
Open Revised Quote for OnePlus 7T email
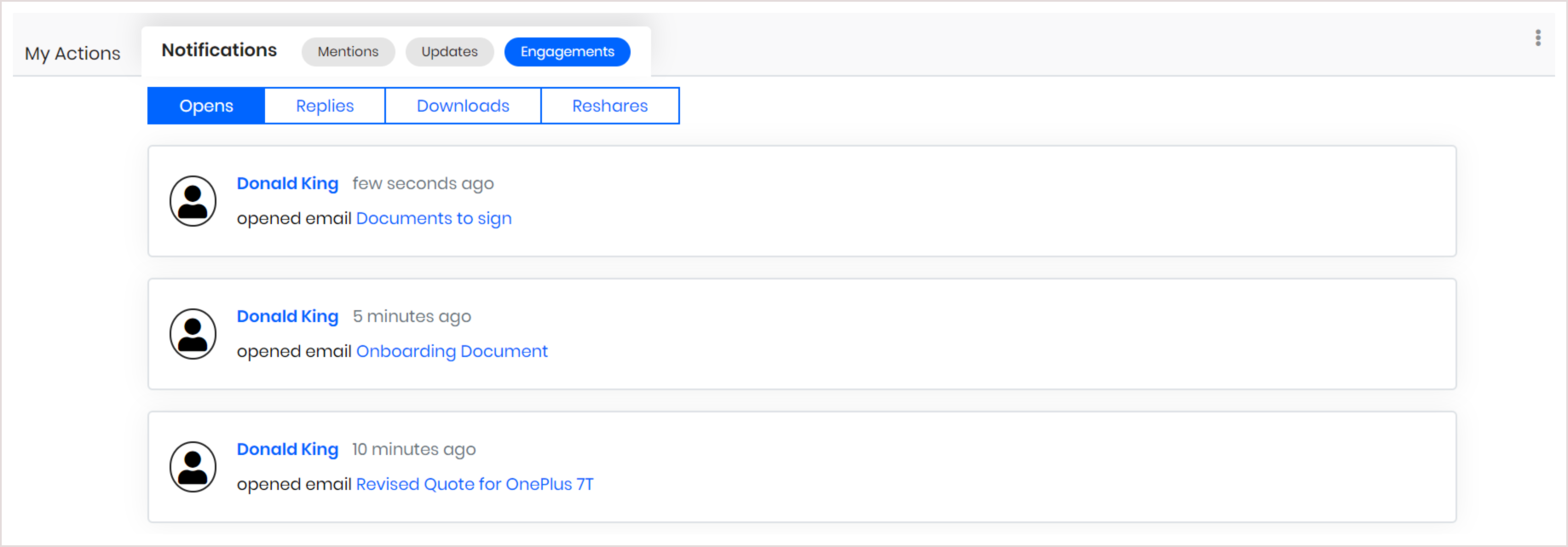coord(474,485)
